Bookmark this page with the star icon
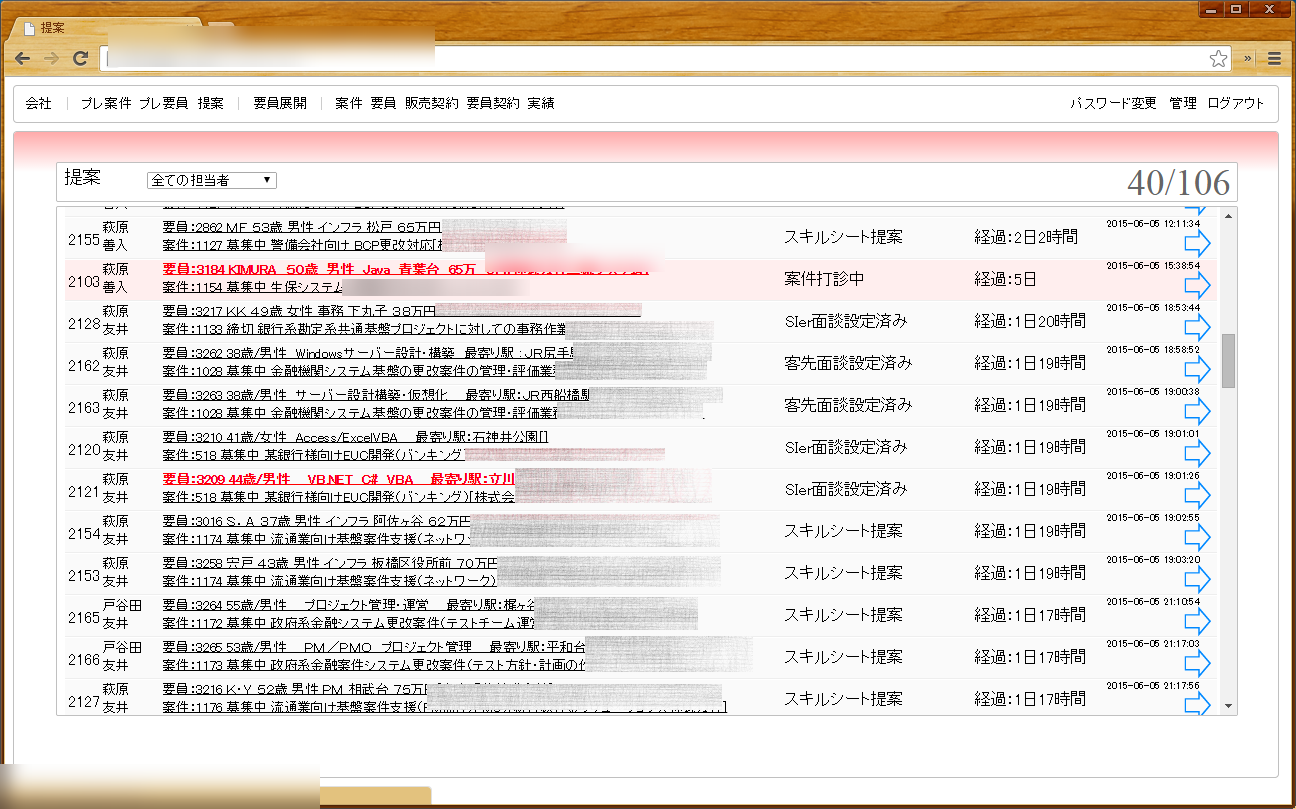The image size is (1296, 809). pyautogui.click(x=1218, y=58)
